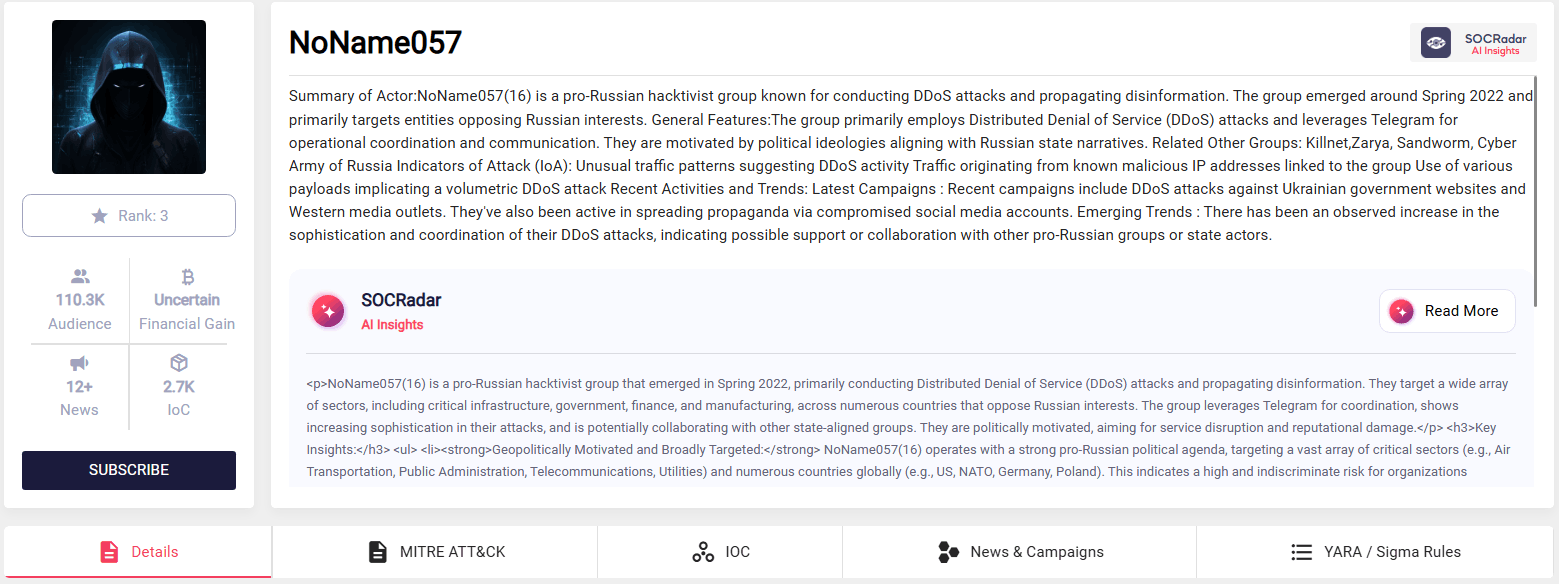Click the IOC three-circles icon

pos(703,552)
